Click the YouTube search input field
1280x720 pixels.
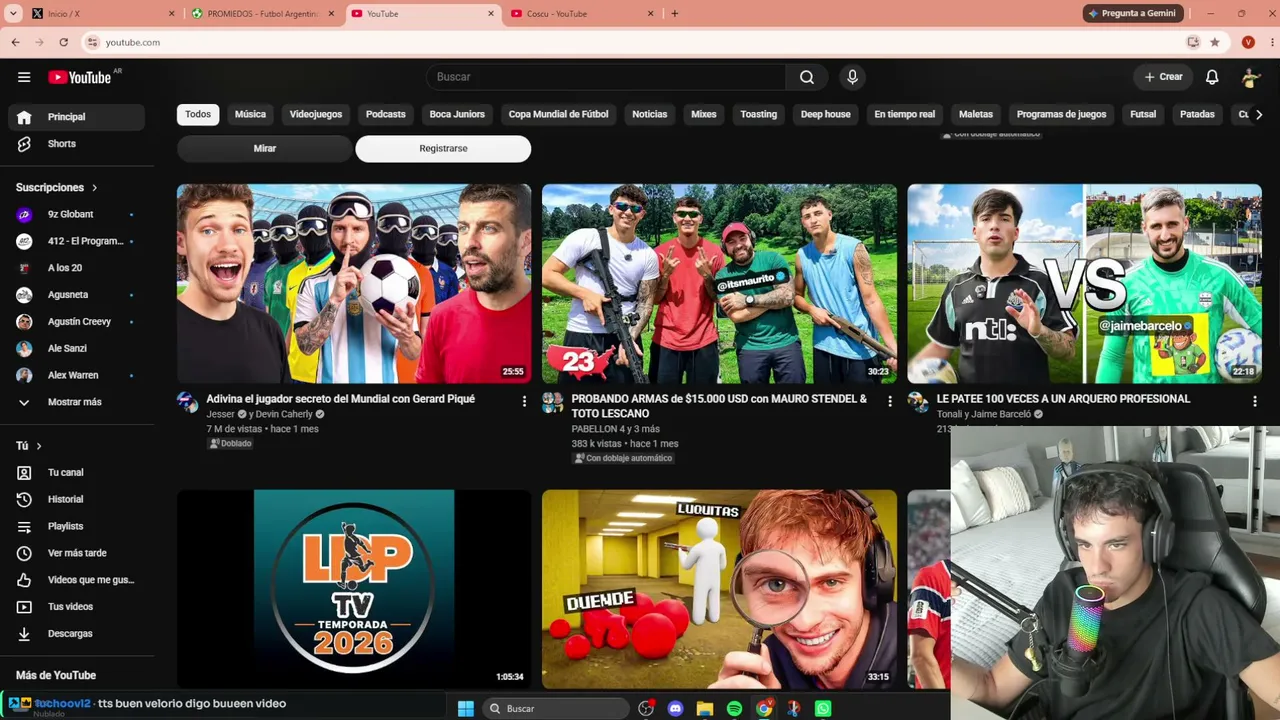point(606,77)
